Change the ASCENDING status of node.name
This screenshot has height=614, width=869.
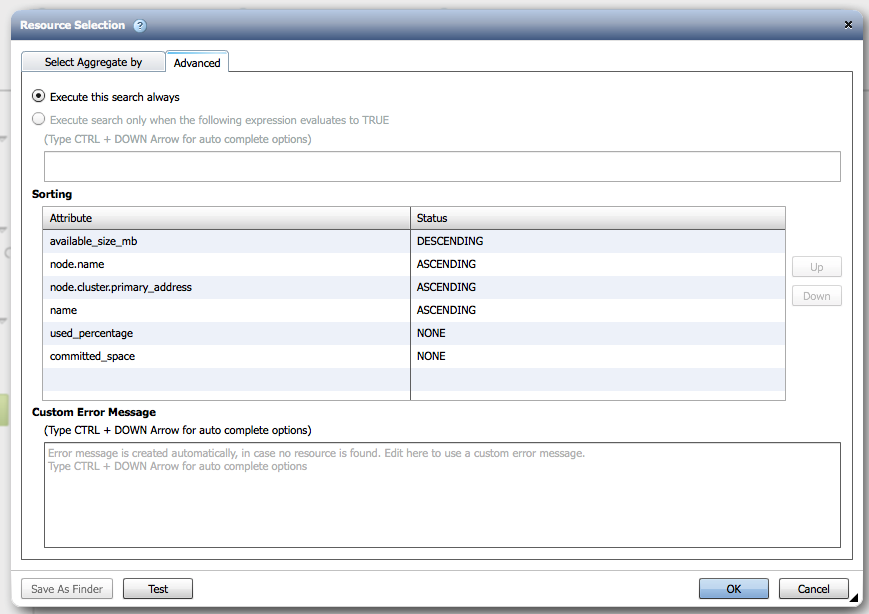[598, 264]
